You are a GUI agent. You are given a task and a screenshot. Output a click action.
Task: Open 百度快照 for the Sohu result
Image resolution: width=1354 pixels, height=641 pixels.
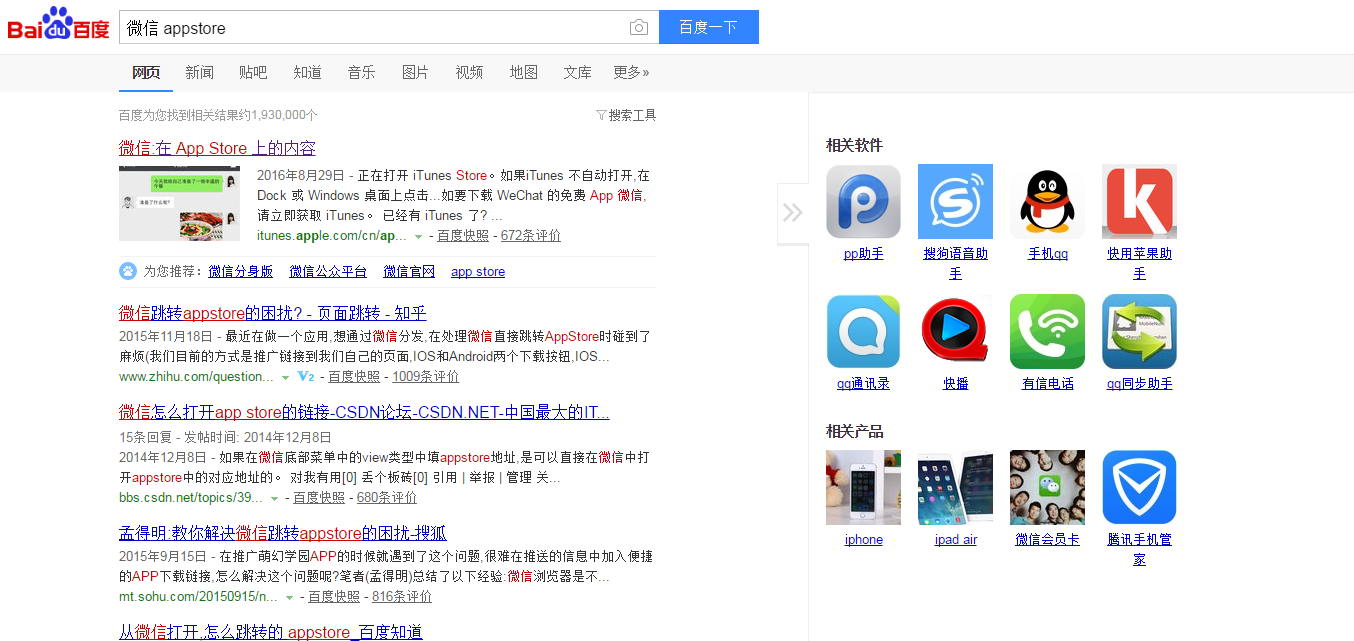[334, 597]
